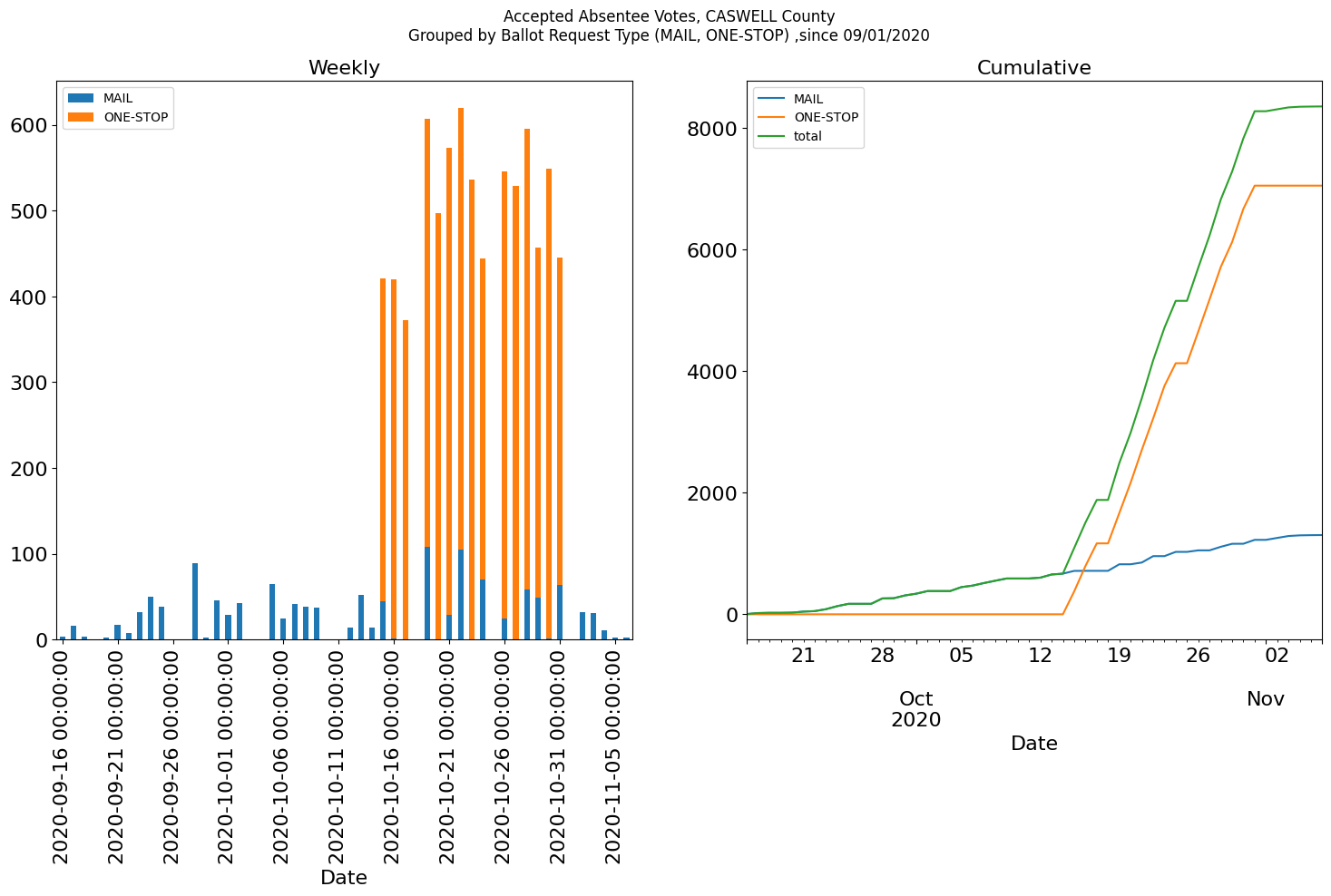Click the 2020-10-11 date tick label
This screenshot has width=1331, height=896.
338,755
